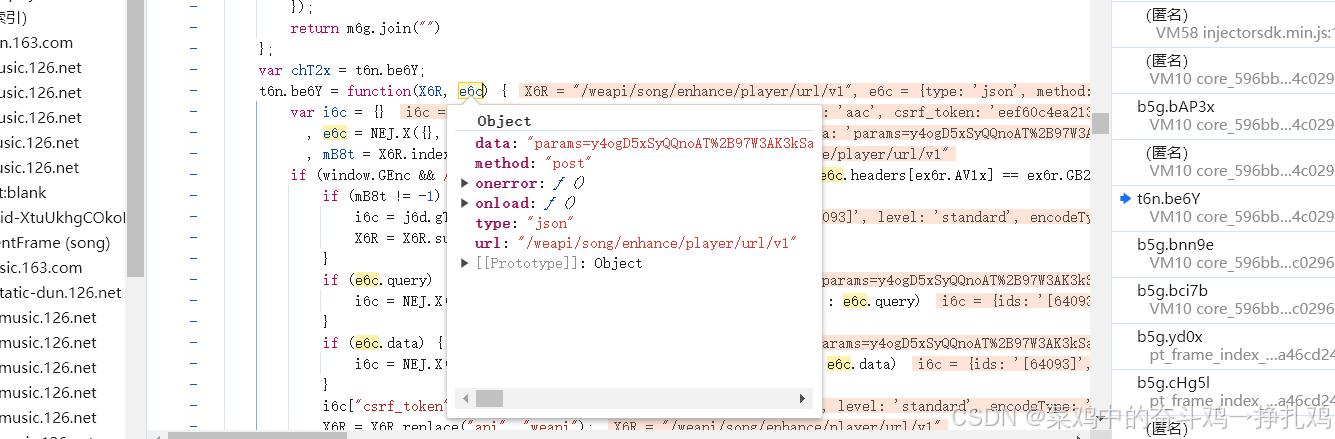The width and height of the screenshot is (1335, 439).
Task: Click the Object header in the tooltip
Action: pos(504,121)
